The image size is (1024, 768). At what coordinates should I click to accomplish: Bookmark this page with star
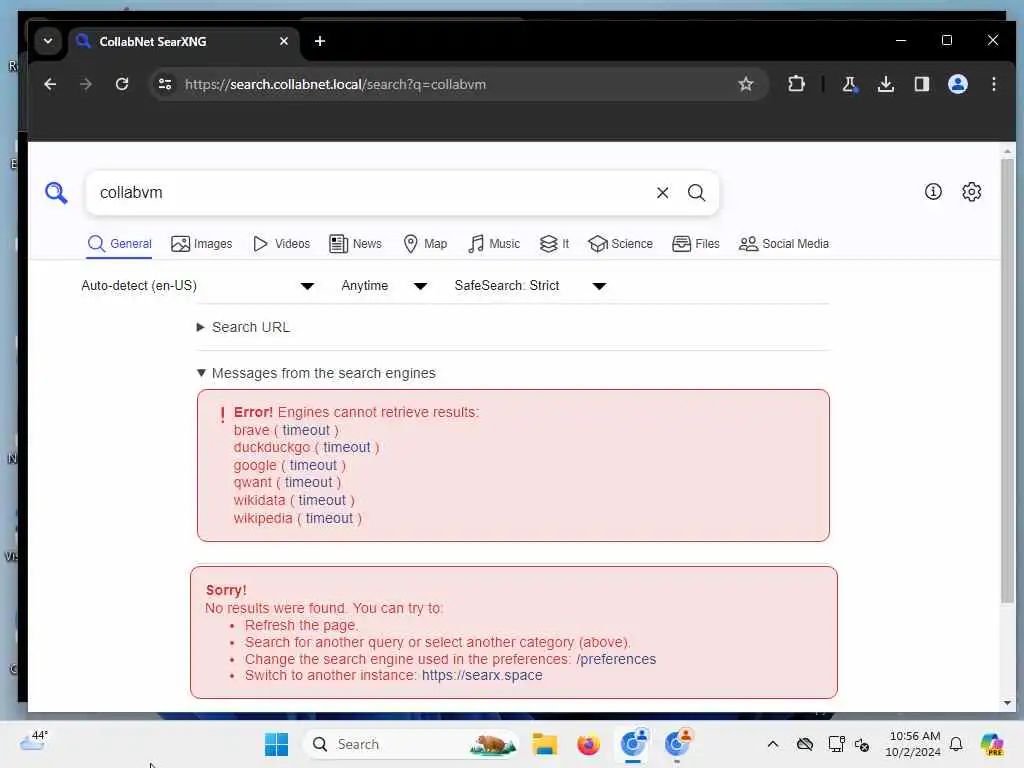(x=746, y=84)
